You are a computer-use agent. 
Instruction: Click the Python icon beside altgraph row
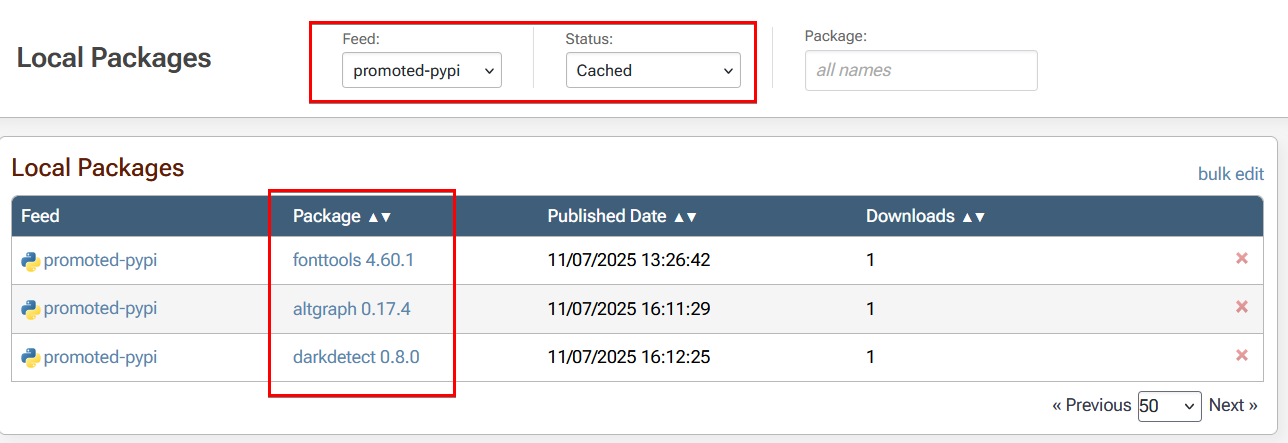tap(30, 309)
